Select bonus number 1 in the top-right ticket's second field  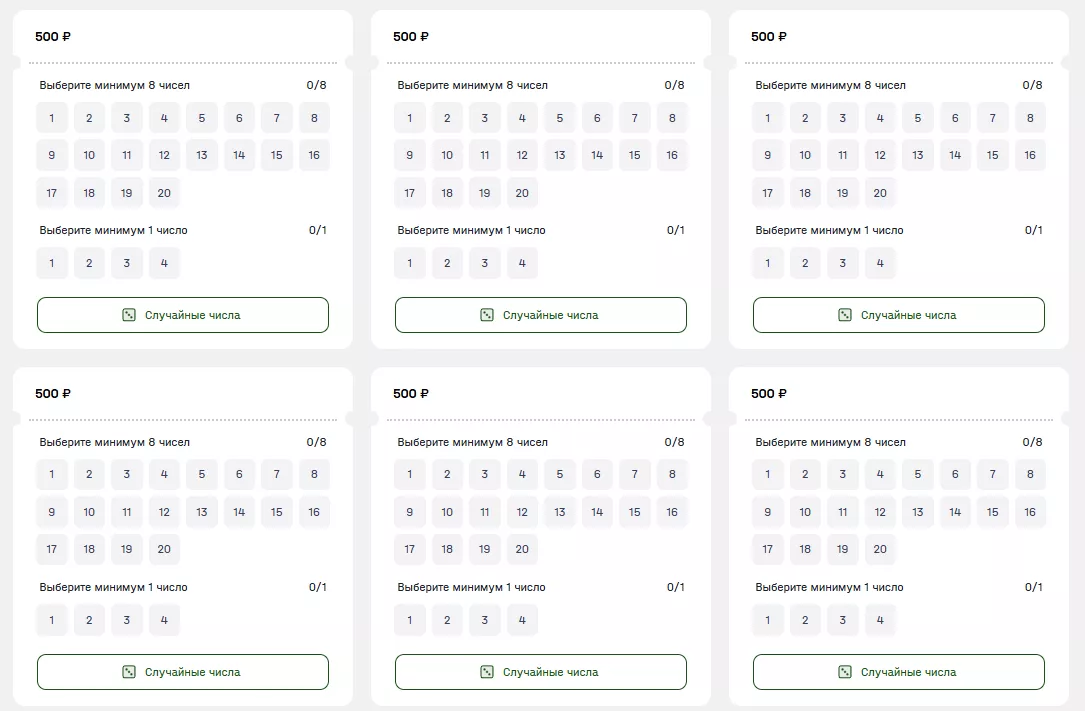[x=768, y=263]
